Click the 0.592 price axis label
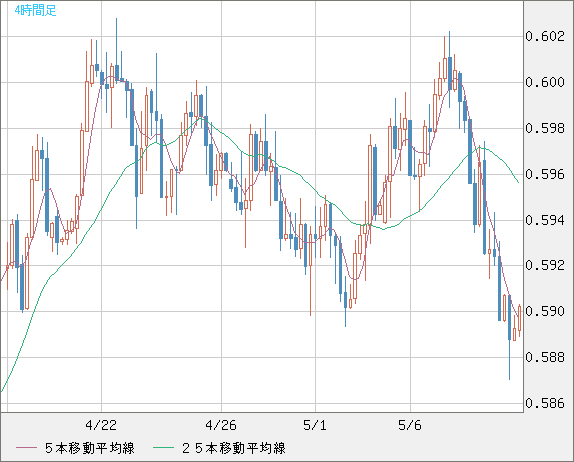Screen dimensions: 574x462 (545, 265)
